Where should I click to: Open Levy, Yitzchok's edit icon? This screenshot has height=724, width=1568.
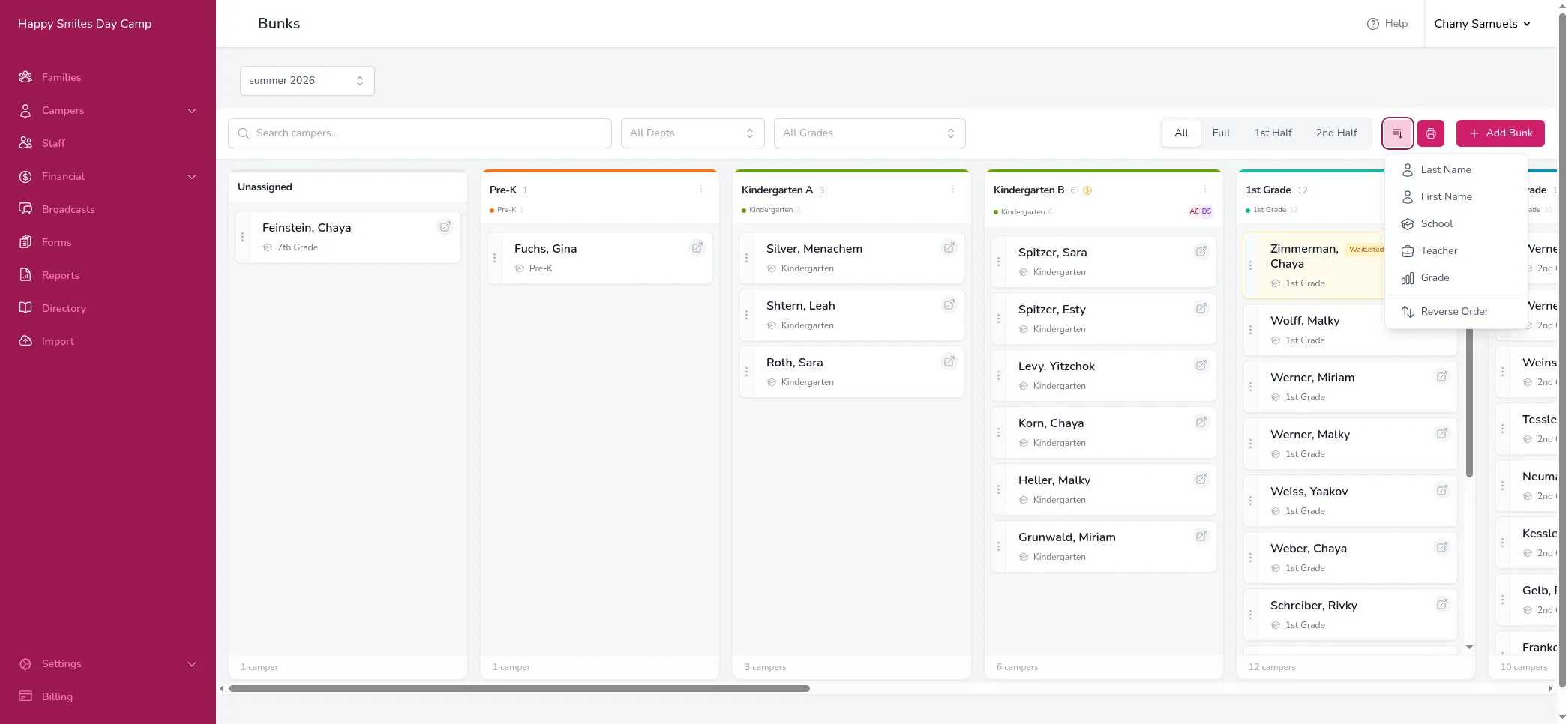point(1201,365)
